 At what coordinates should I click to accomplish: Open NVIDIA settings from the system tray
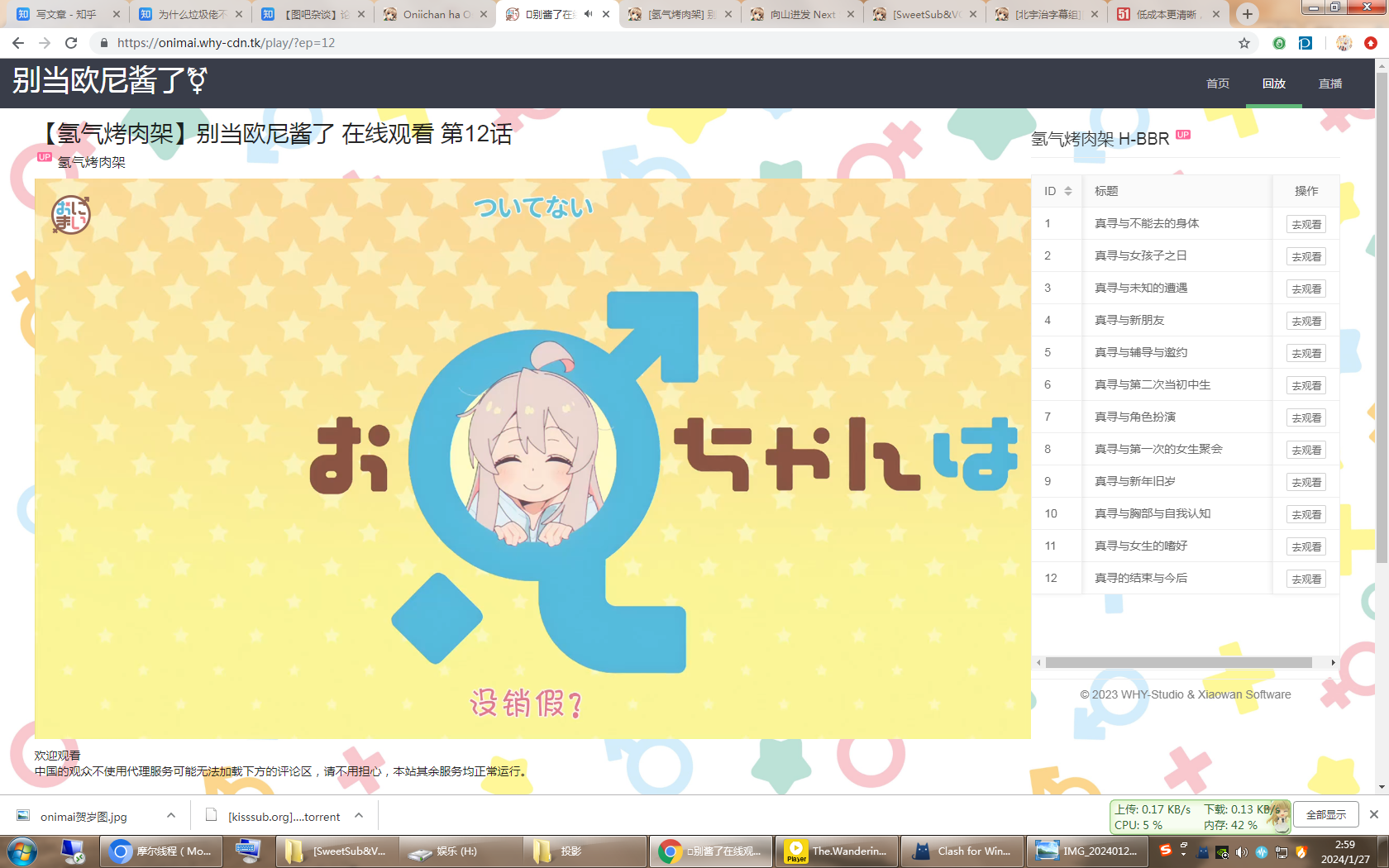pyautogui.click(x=1222, y=851)
